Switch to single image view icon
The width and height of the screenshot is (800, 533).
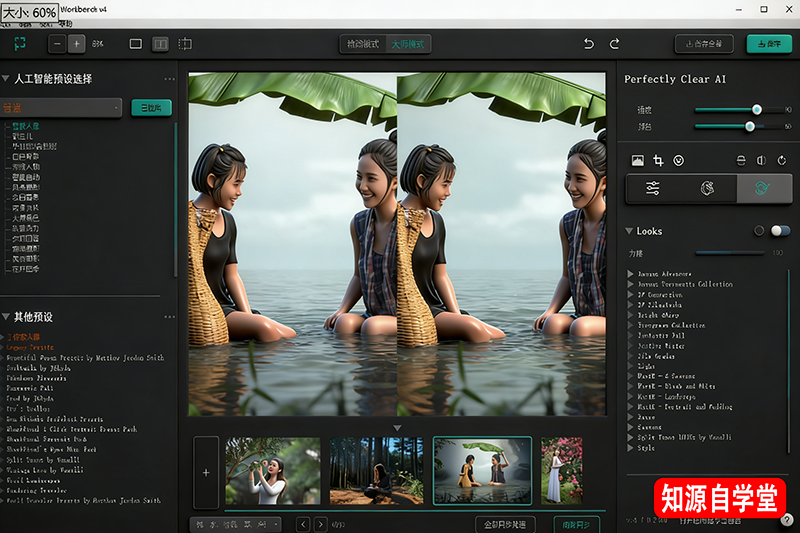click(136, 44)
